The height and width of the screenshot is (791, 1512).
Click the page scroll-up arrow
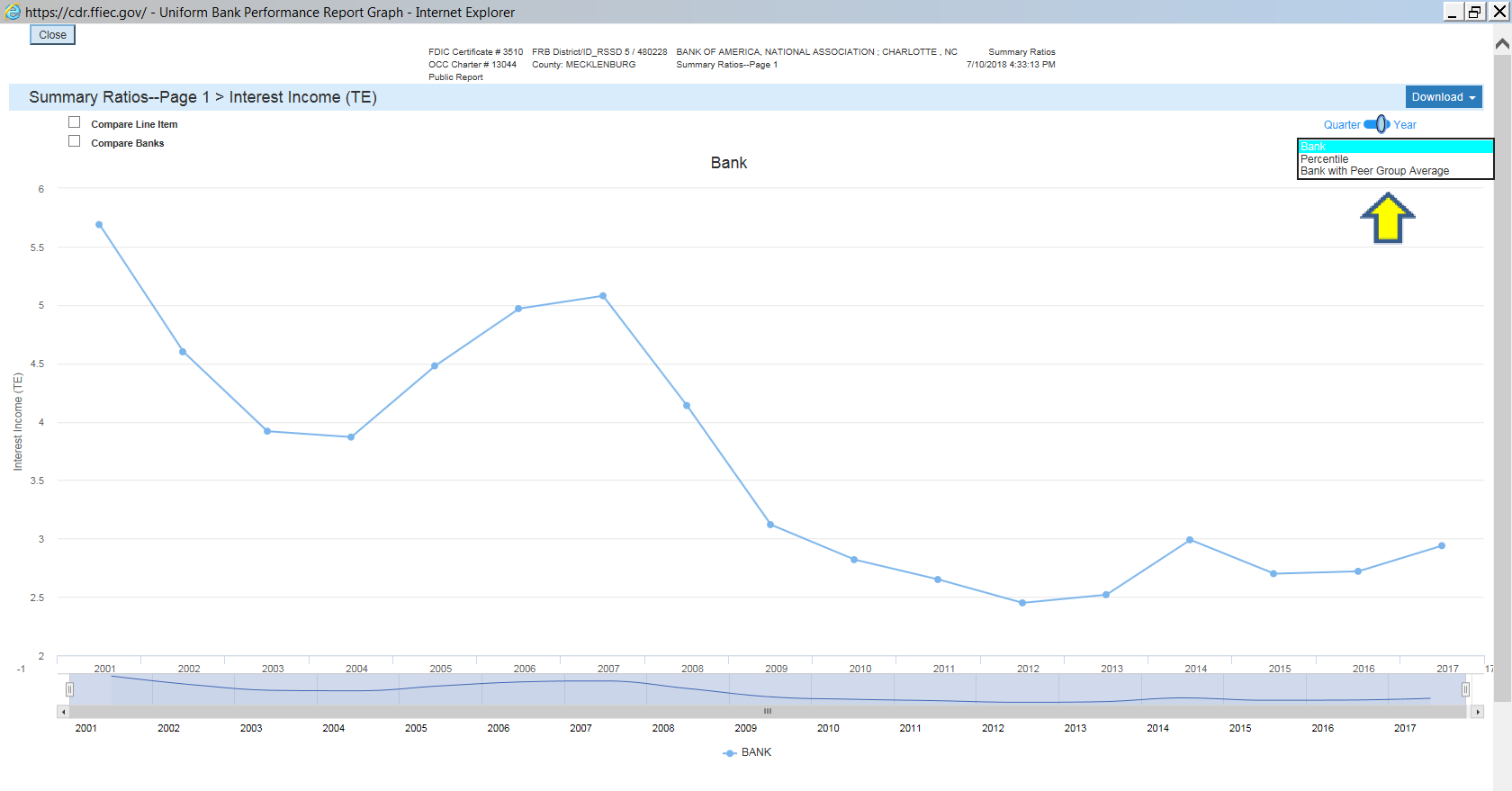coord(1502,43)
